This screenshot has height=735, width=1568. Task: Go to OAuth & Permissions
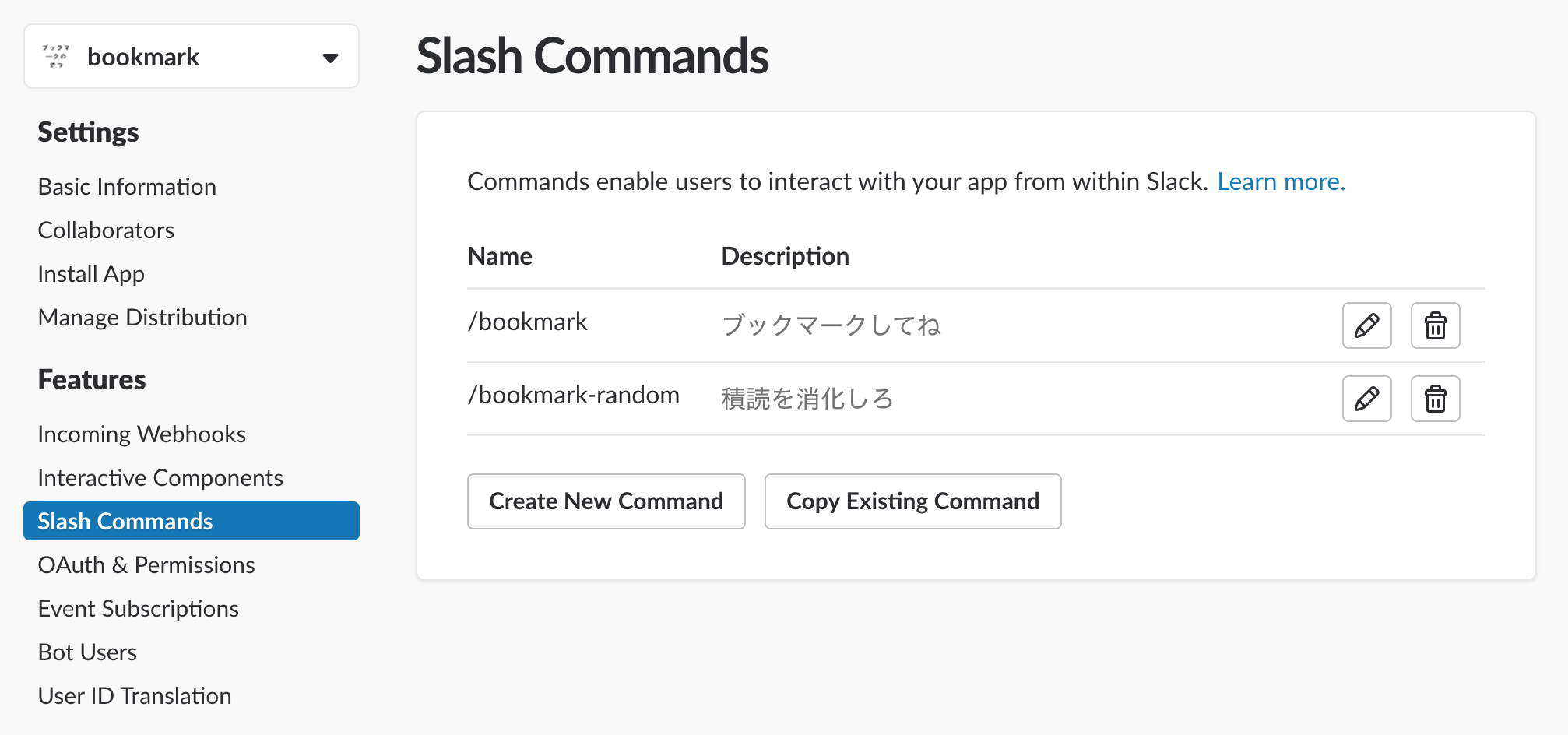(146, 565)
